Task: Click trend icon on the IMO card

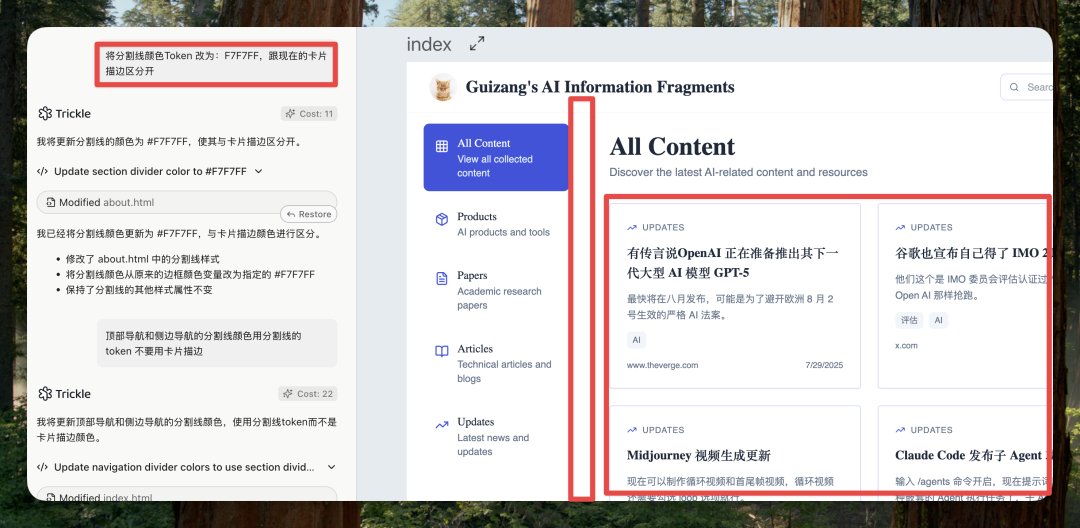Action: click(900, 227)
